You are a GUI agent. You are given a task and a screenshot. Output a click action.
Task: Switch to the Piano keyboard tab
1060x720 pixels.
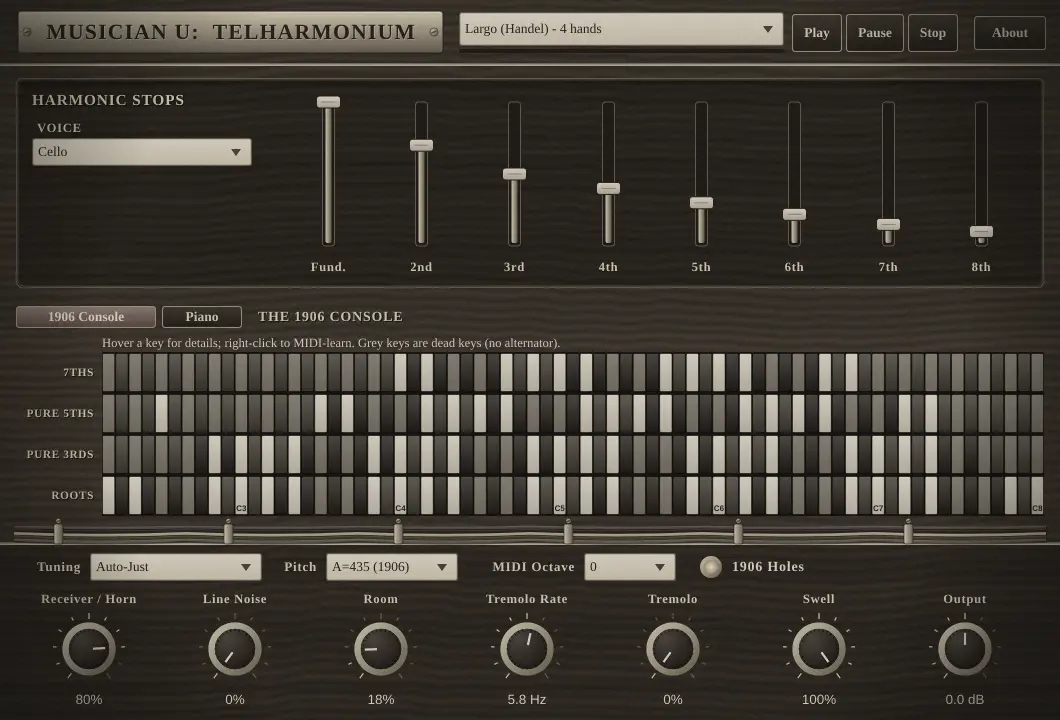click(202, 317)
